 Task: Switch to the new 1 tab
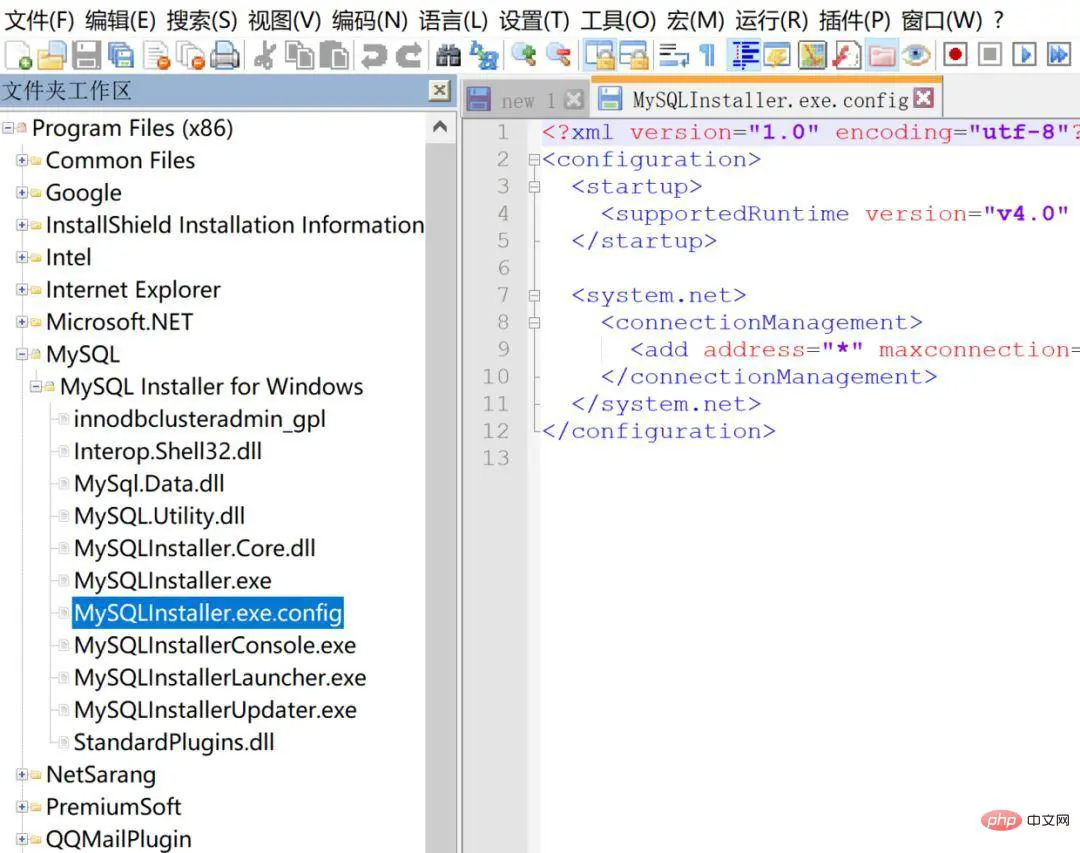coord(520,99)
